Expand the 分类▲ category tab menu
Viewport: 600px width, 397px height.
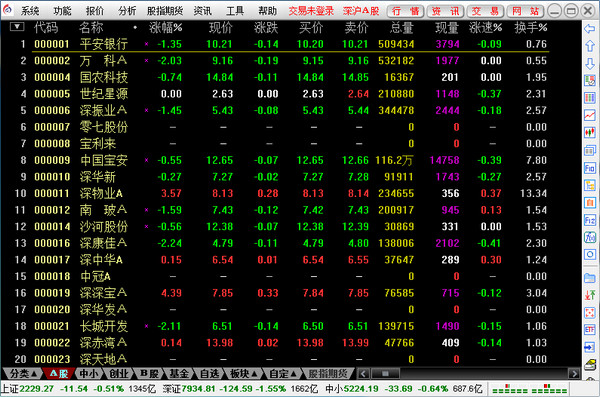coord(23,373)
